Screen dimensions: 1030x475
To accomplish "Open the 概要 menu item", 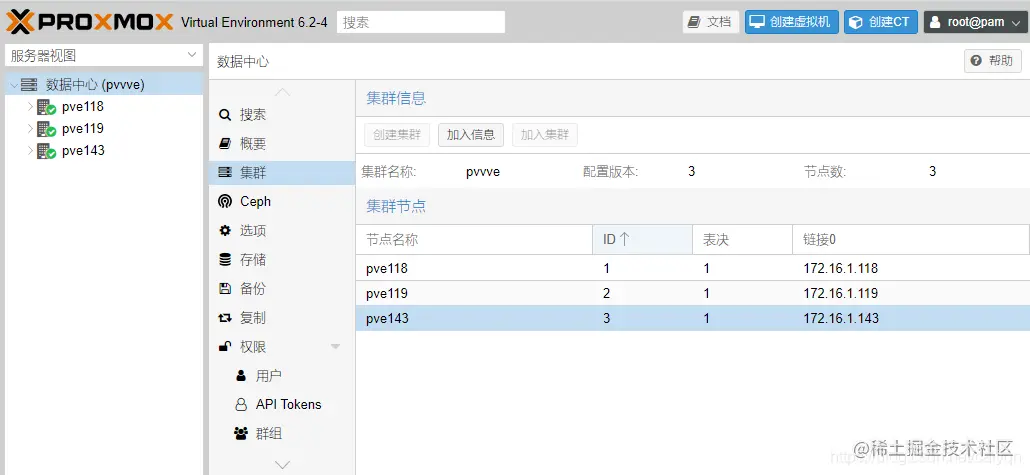I will tap(282, 144).
